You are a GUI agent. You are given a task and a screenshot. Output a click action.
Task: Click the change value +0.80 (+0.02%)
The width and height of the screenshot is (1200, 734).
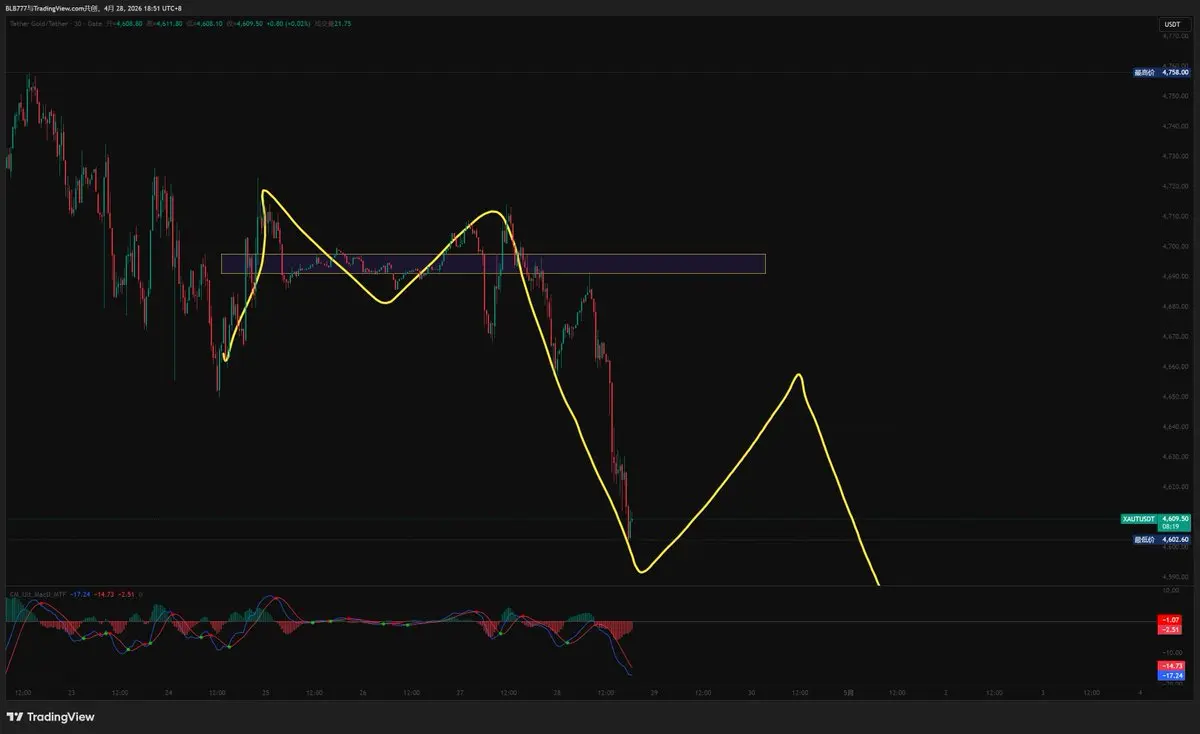click(288, 24)
